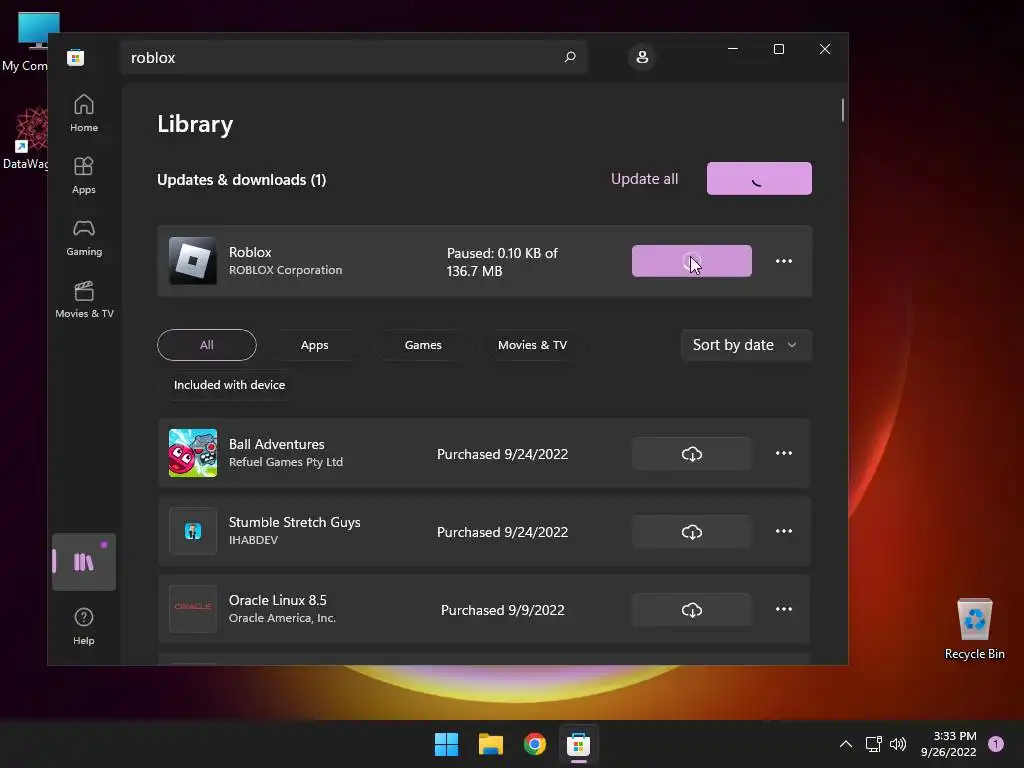Open the Stumble Stretch Guys title
Image resolution: width=1024 pixels, height=768 pixels.
click(x=295, y=522)
